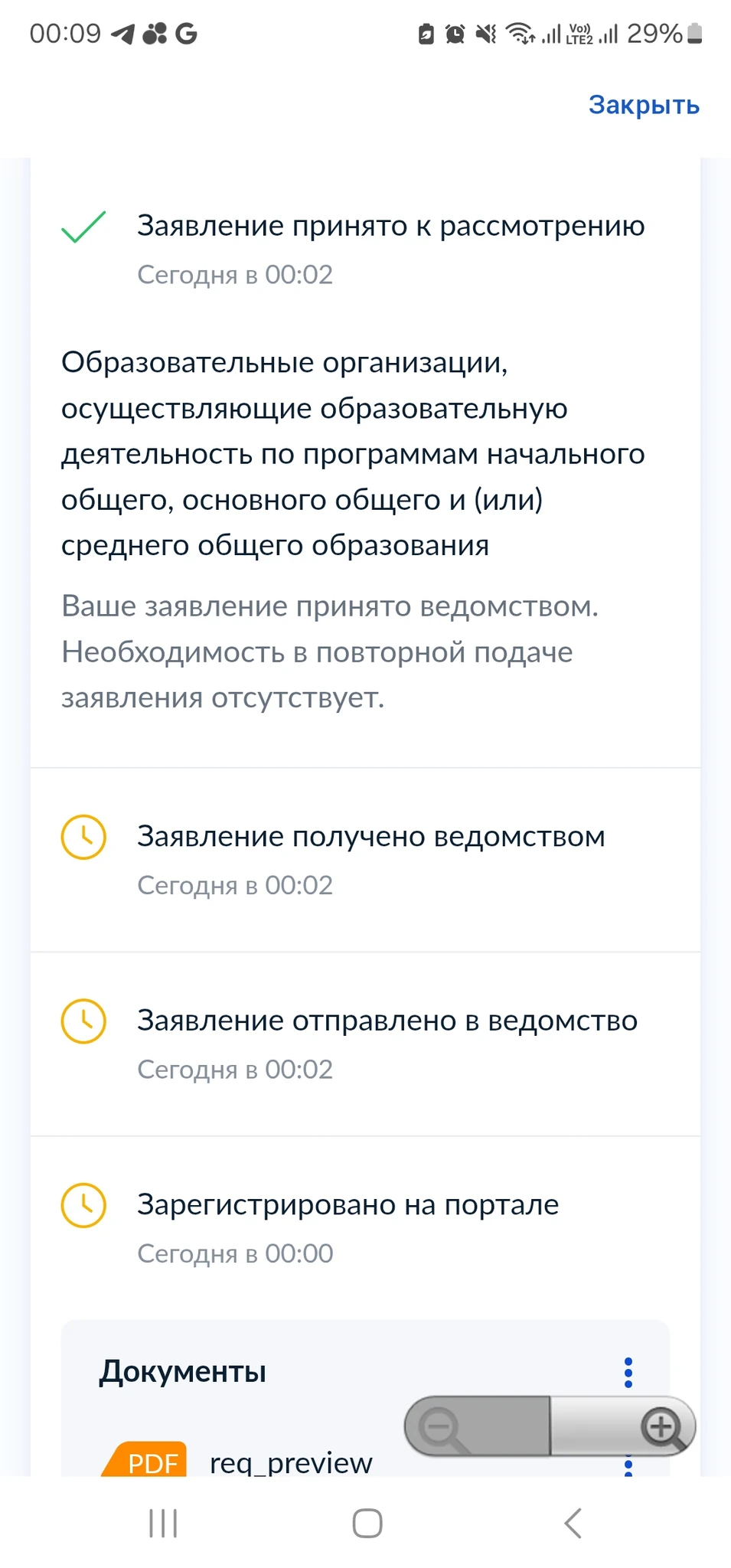Tap the green checkmark status icon
Viewport: 731px width, 1568px height.
click(83, 227)
